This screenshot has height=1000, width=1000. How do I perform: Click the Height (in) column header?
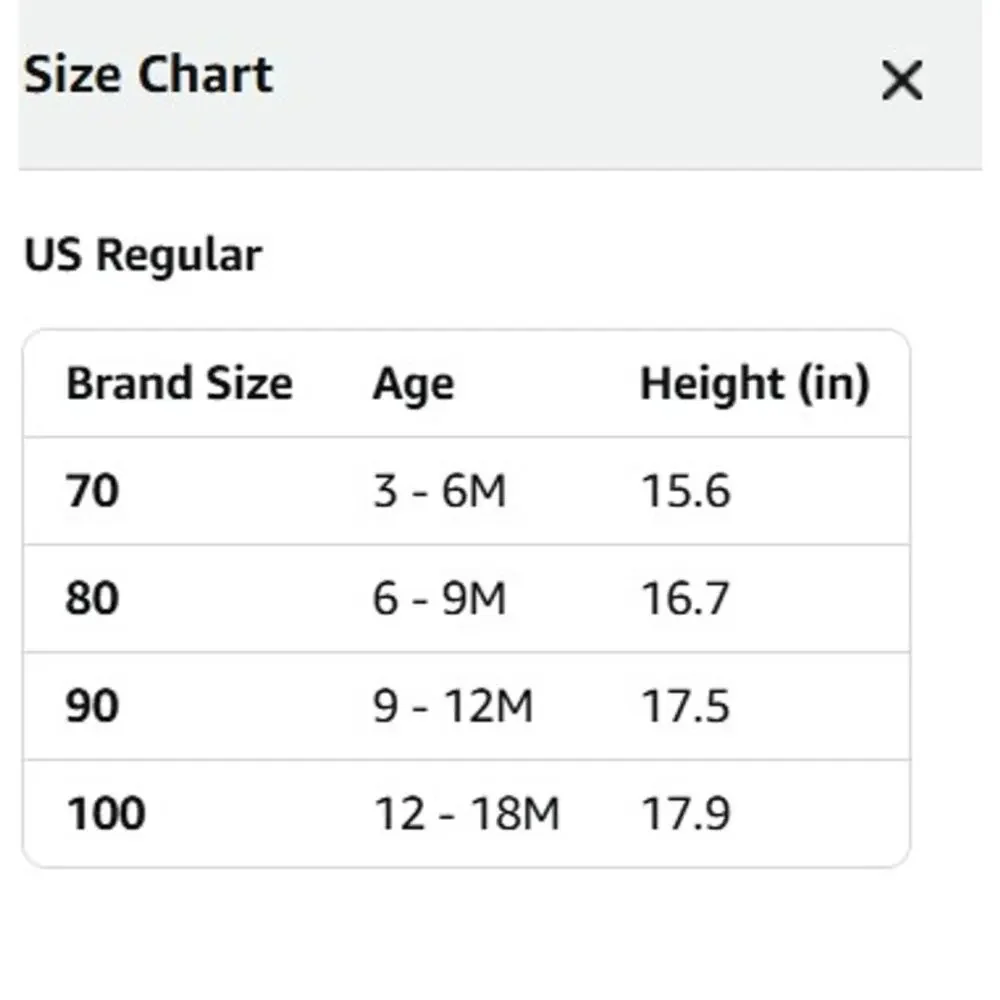point(755,384)
